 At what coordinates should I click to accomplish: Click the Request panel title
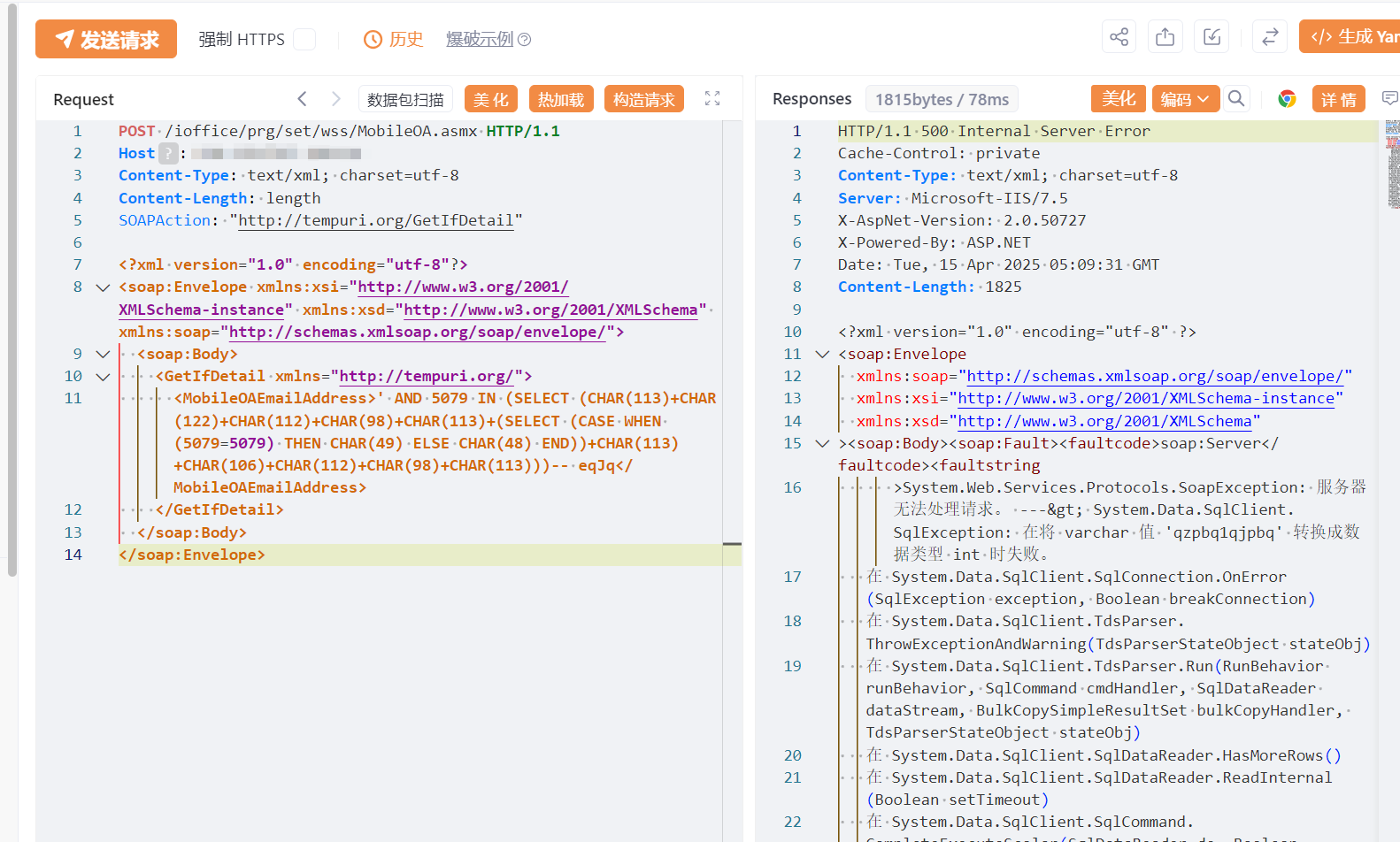click(x=84, y=99)
